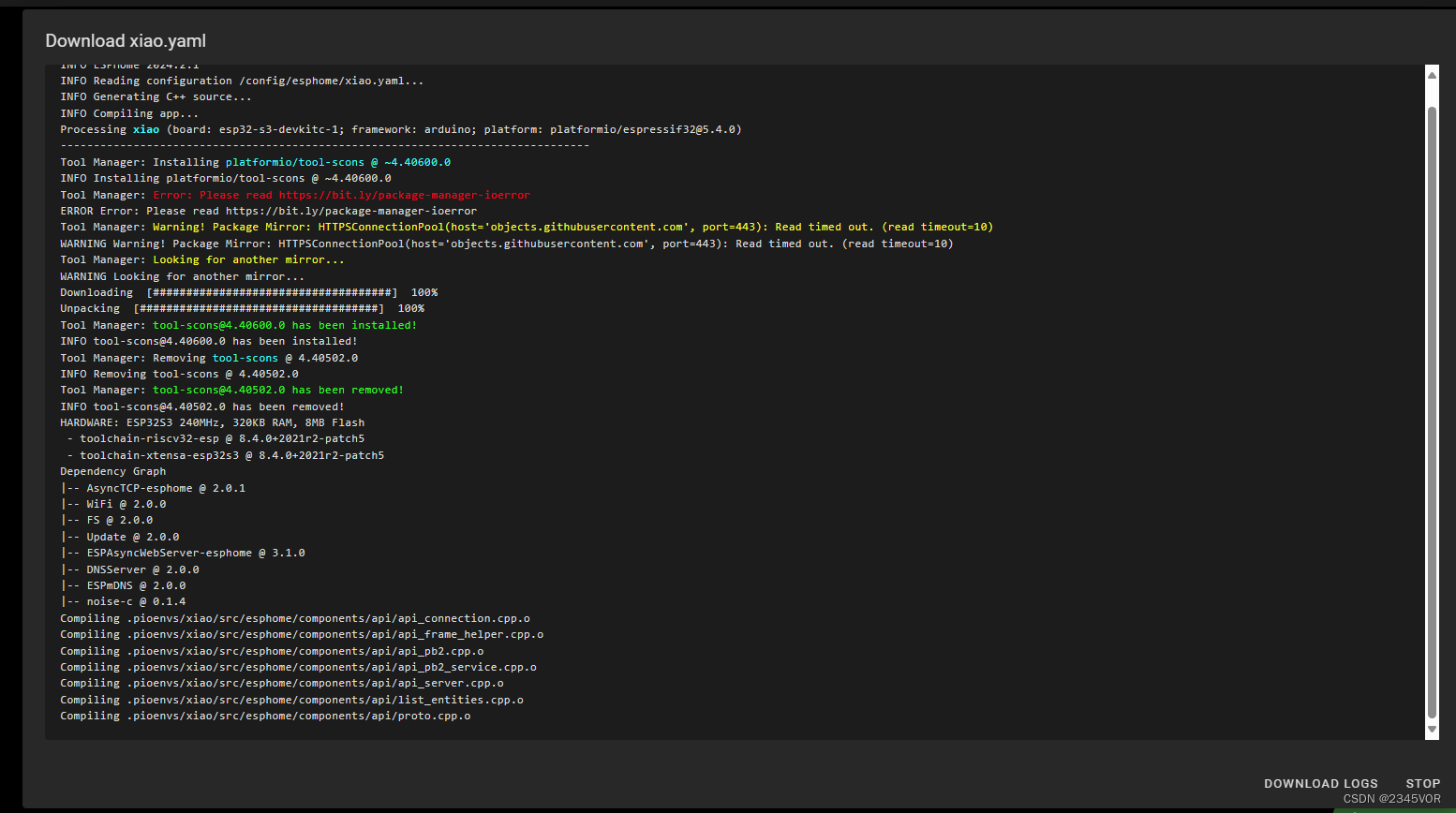
Task: Click the 'INFO Reading configuration' line
Action: coord(242,81)
